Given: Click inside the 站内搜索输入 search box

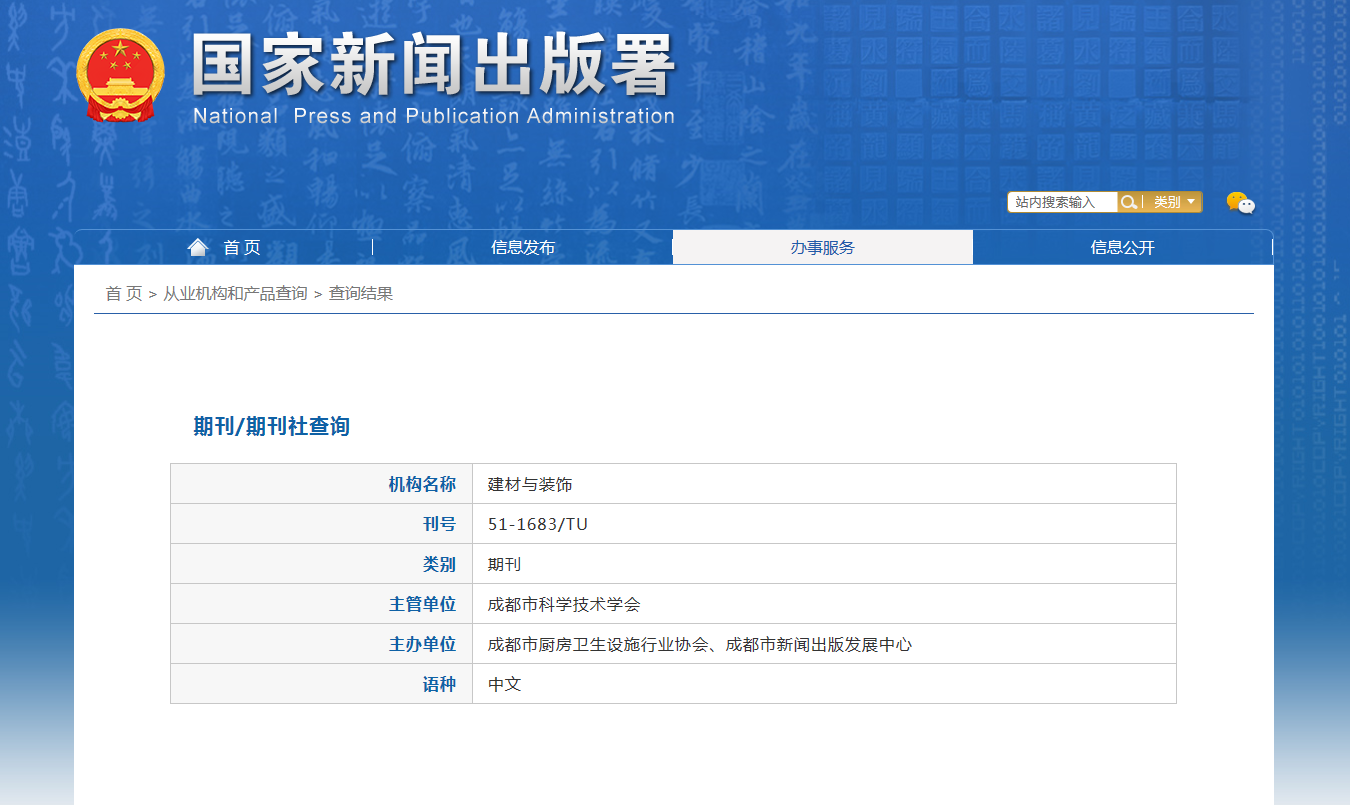Looking at the screenshot, I should click(1060, 202).
